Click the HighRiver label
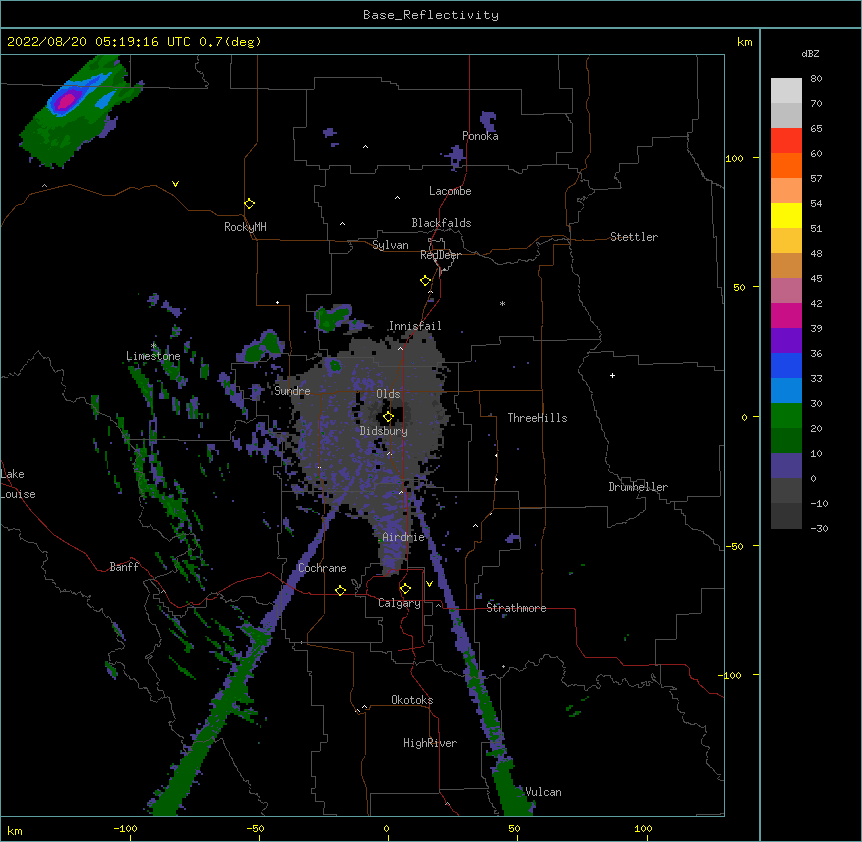The image size is (862, 842). 430,743
